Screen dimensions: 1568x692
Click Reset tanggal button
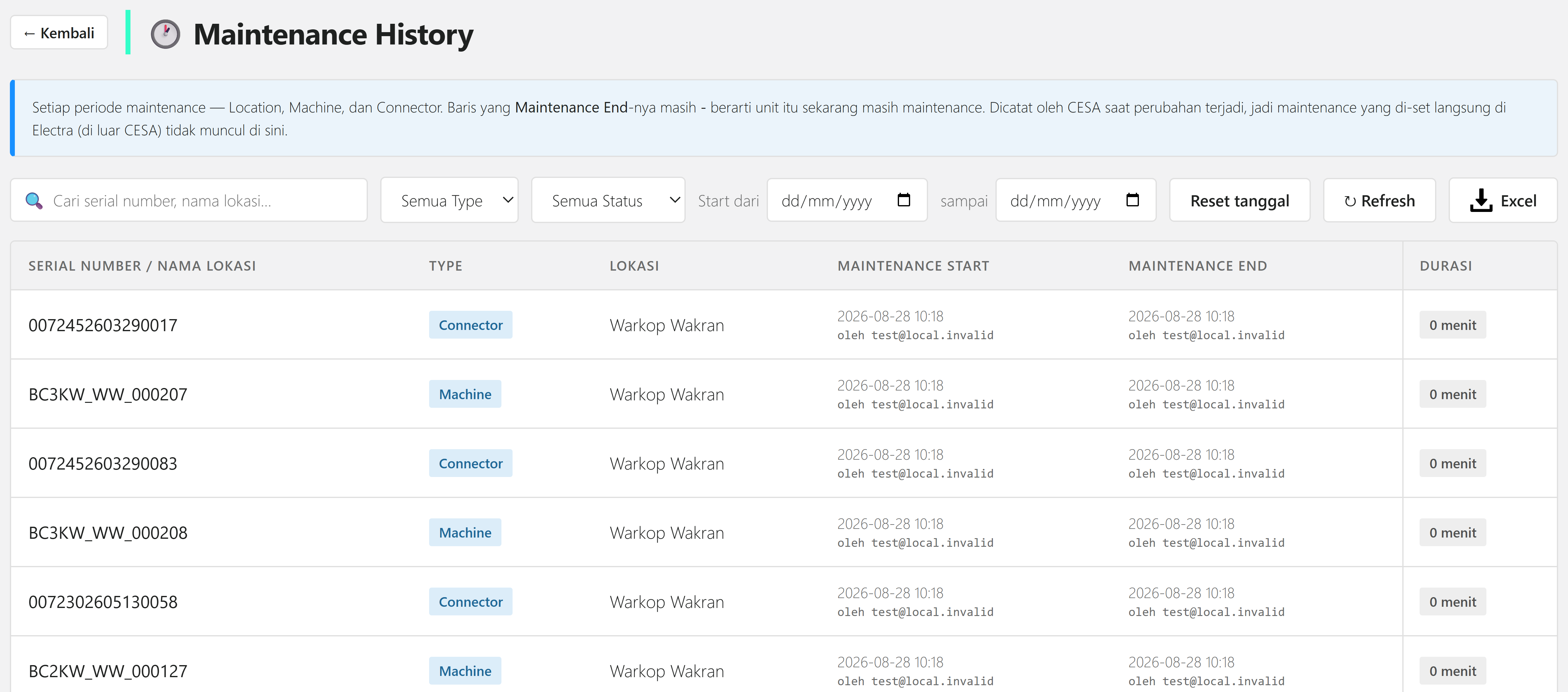pos(1239,200)
